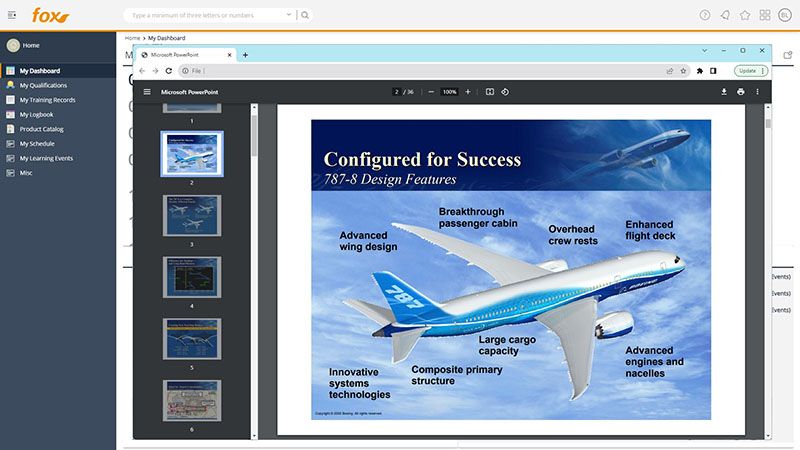800x450 pixels.
Task: Click the PDF page number field
Action: click(x=397, y=92)
